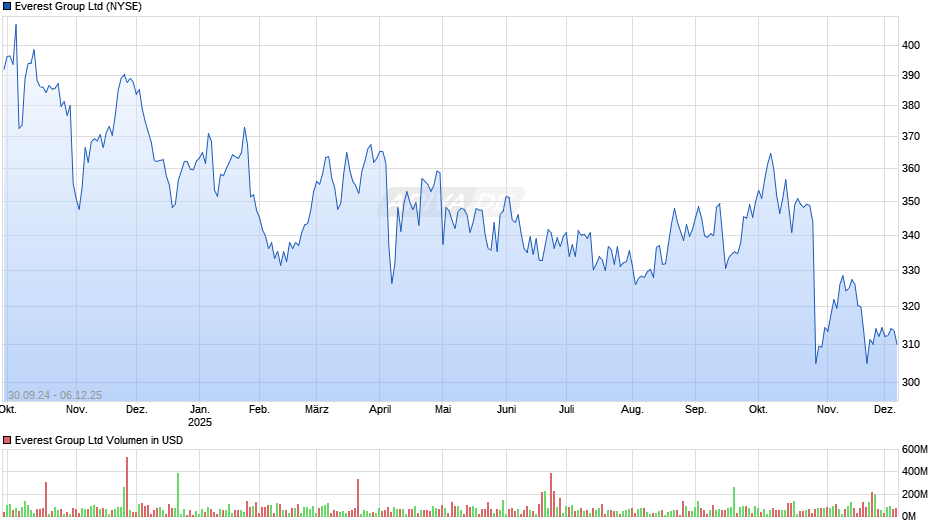Click the 360 price axis label
940x526 pixels.
pos(911,169)
